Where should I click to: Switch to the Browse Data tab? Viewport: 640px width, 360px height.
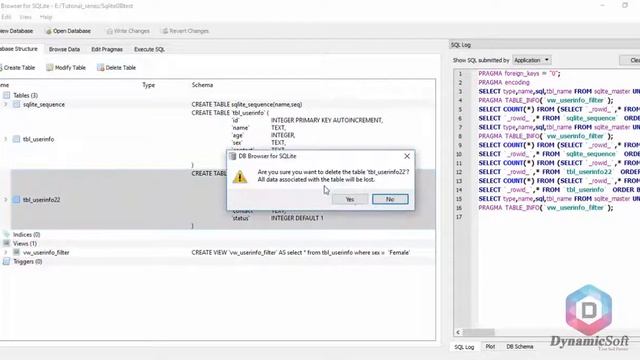click(x=64, y=49)
